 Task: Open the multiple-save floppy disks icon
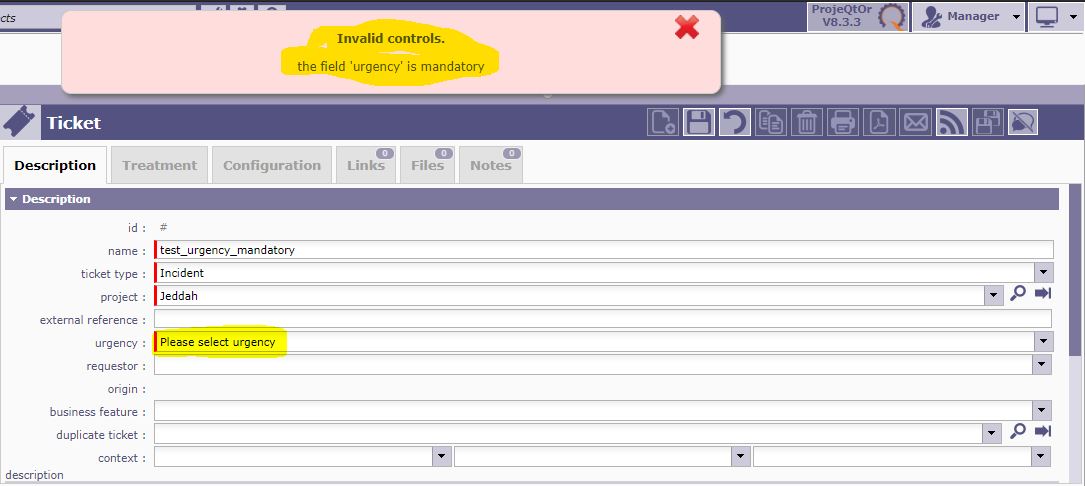point(987,123)
